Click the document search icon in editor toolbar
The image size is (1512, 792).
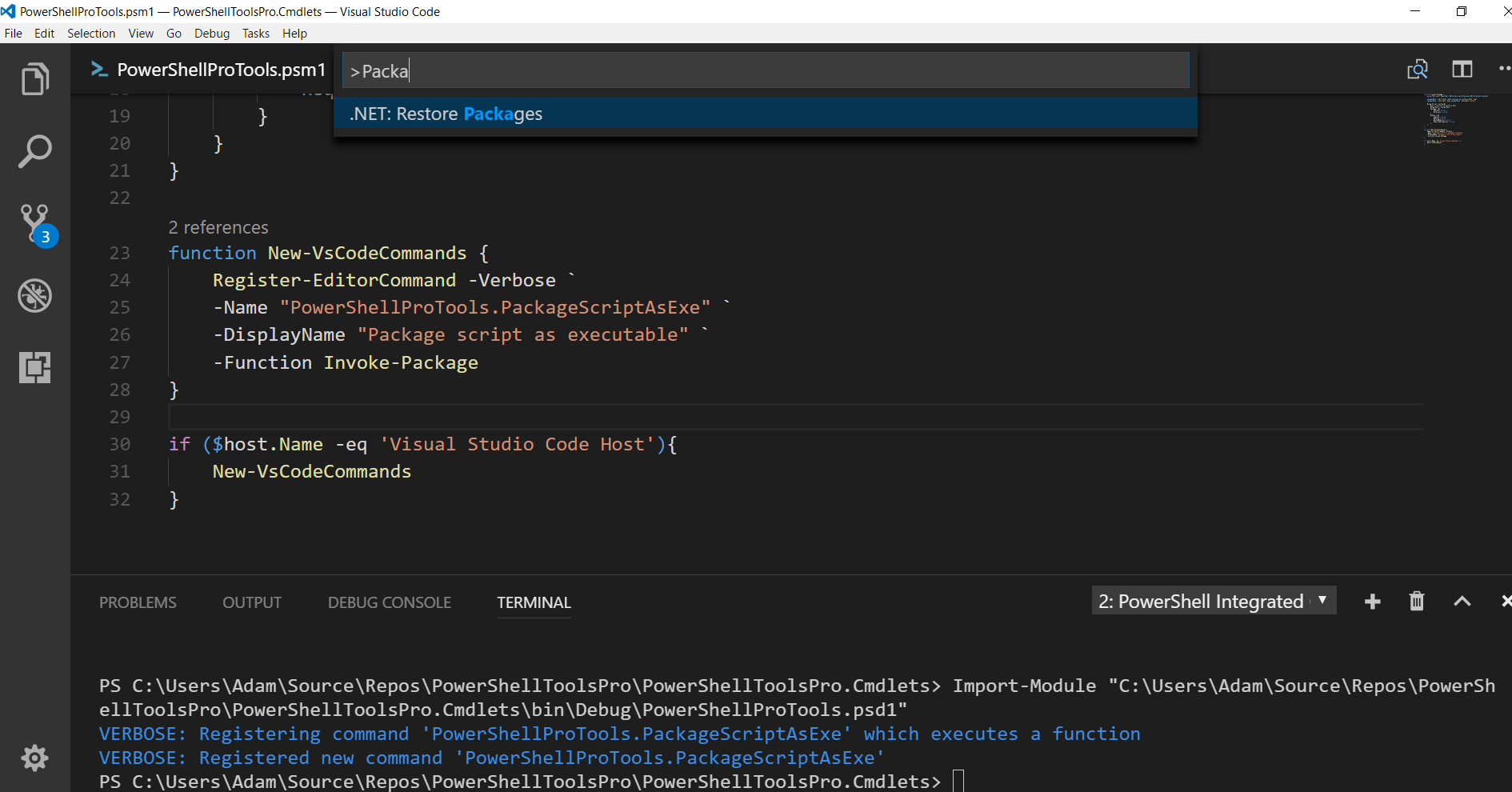coord(1418,69)
